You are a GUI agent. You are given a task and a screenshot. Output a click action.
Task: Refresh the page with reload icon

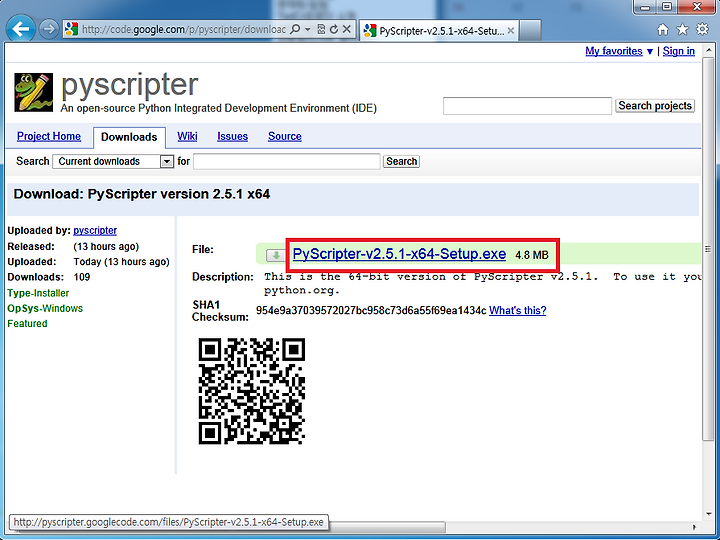click(x=334, y=29)
